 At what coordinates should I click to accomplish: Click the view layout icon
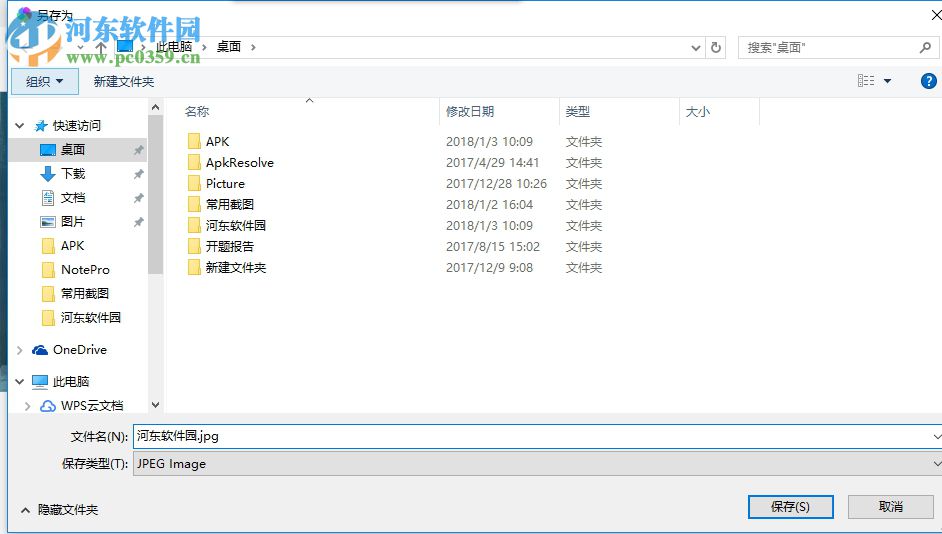[866, 80]
